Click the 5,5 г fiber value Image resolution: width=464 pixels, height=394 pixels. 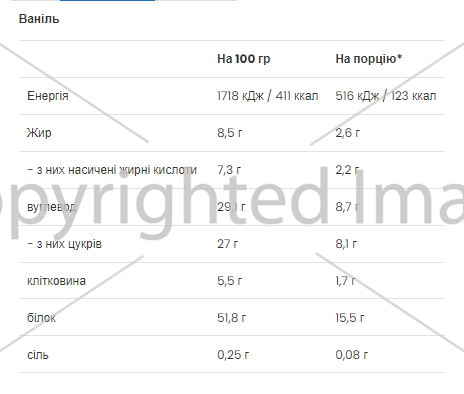(230, 281)
